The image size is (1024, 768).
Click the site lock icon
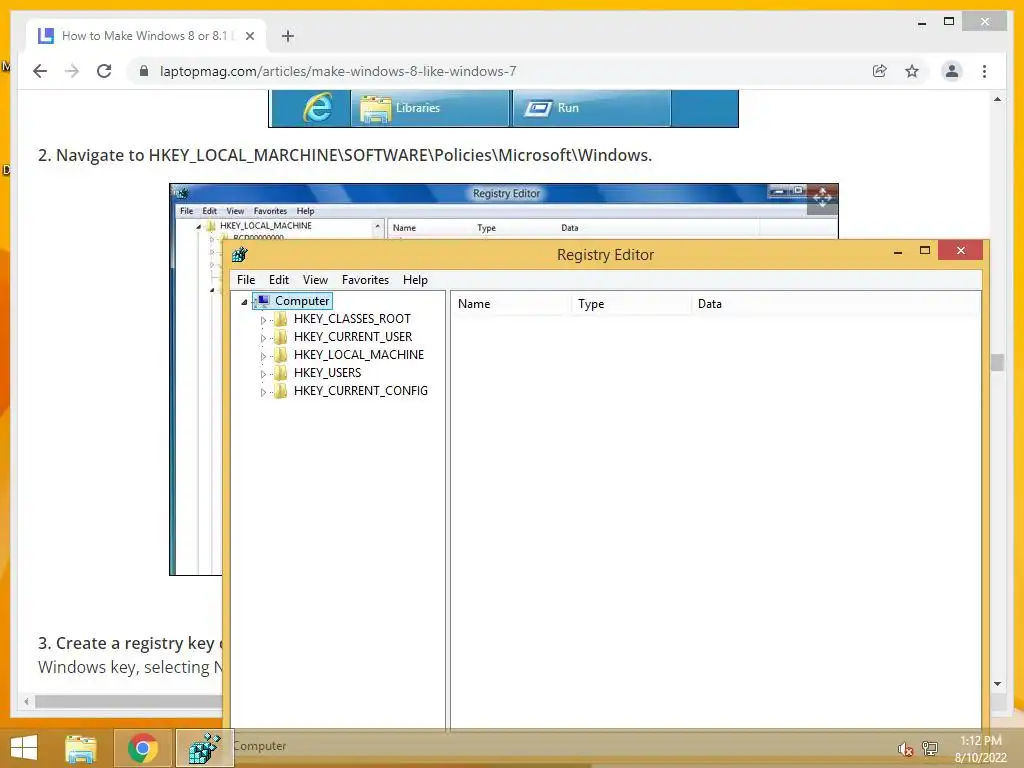tap(144, 71)
